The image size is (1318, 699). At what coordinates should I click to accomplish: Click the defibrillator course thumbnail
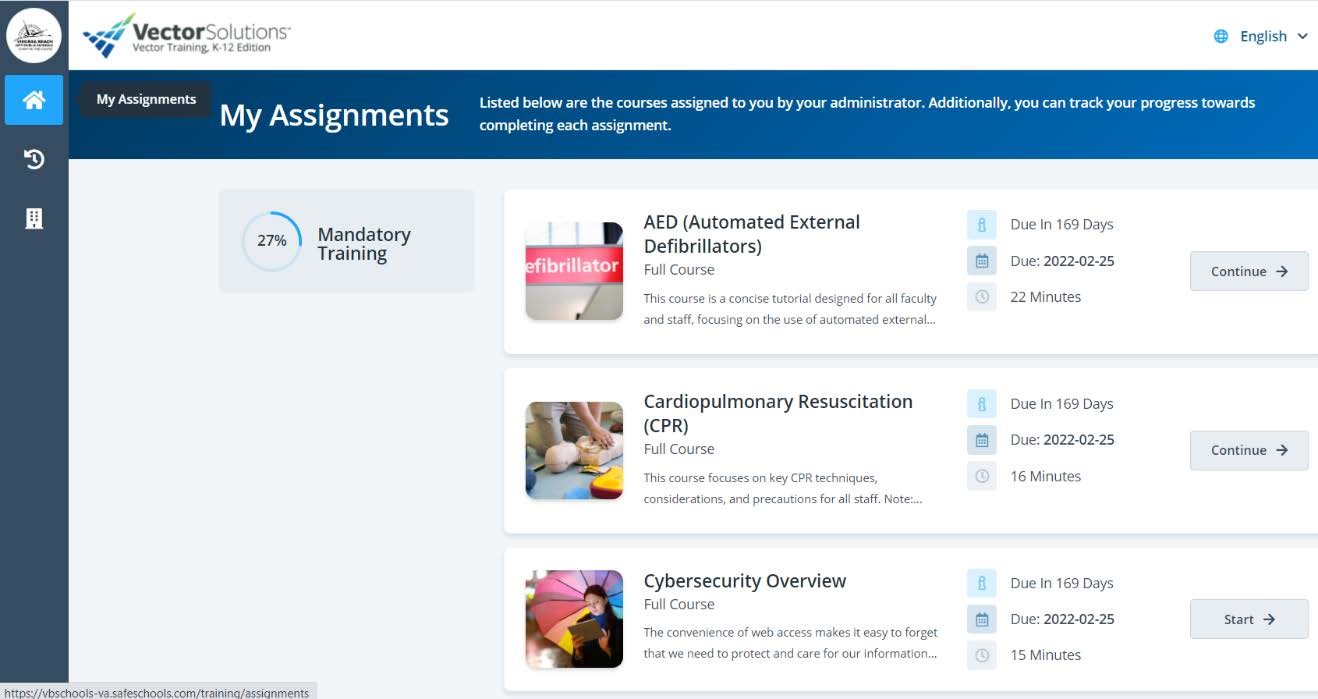click(574, 271)
